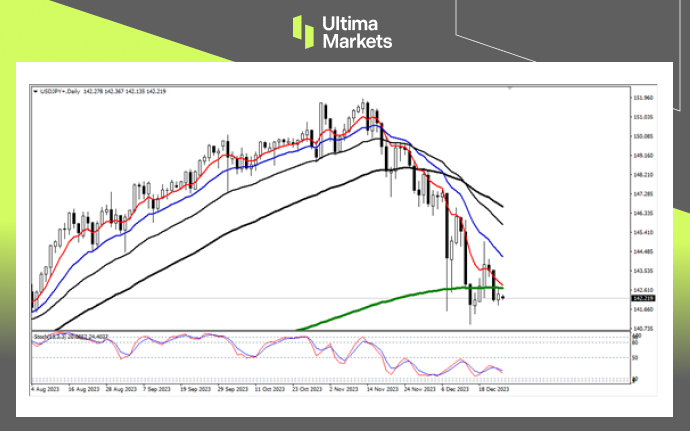690x431 pixels.
Task: Click the 148.210 price scale level
Action: click(643, 174)
